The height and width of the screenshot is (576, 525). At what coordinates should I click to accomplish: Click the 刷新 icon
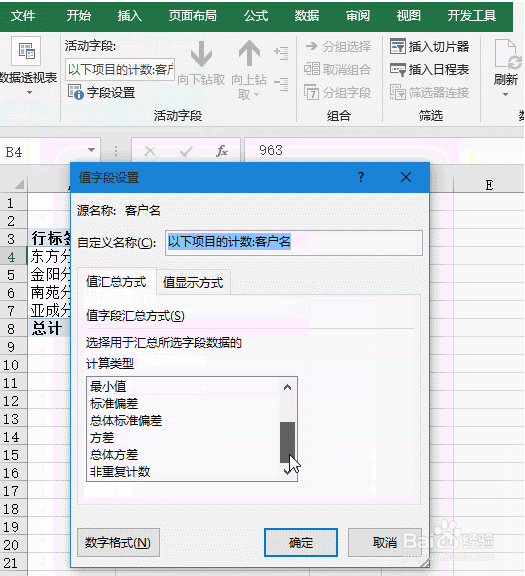(508, 54)
